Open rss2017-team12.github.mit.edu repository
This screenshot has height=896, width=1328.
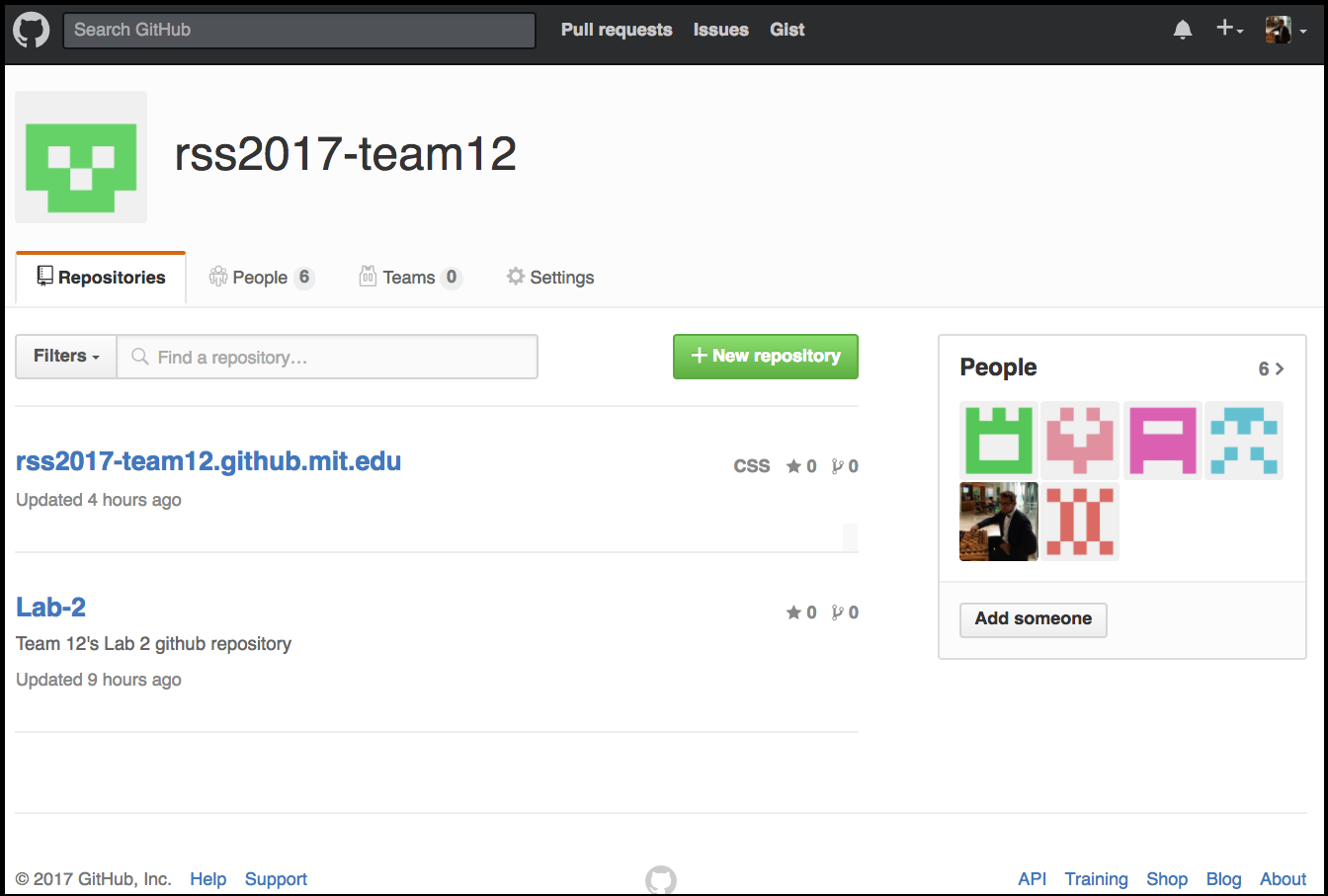point(208,461)
